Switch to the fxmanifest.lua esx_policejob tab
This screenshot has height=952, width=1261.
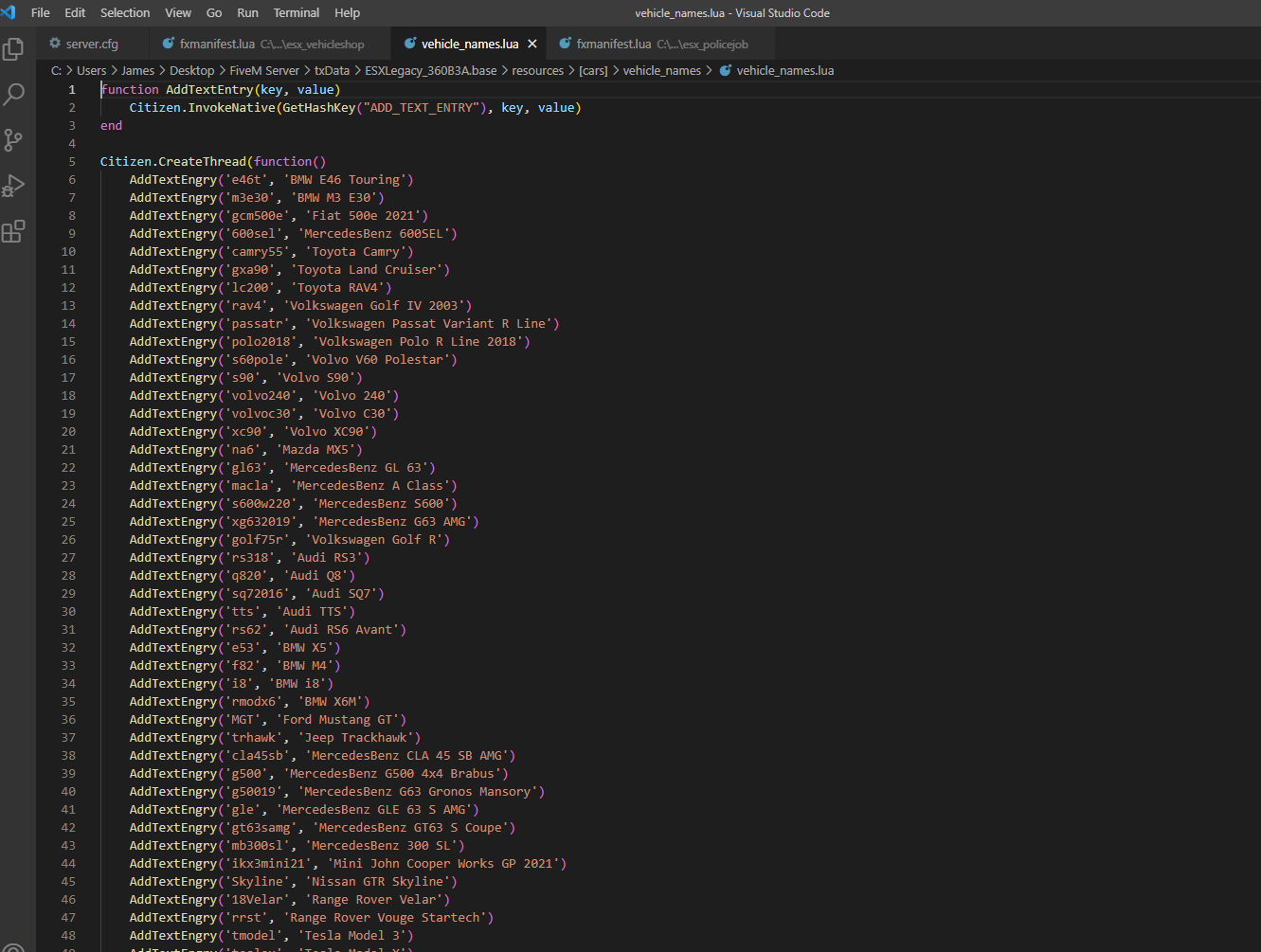(x=660, y=44)
